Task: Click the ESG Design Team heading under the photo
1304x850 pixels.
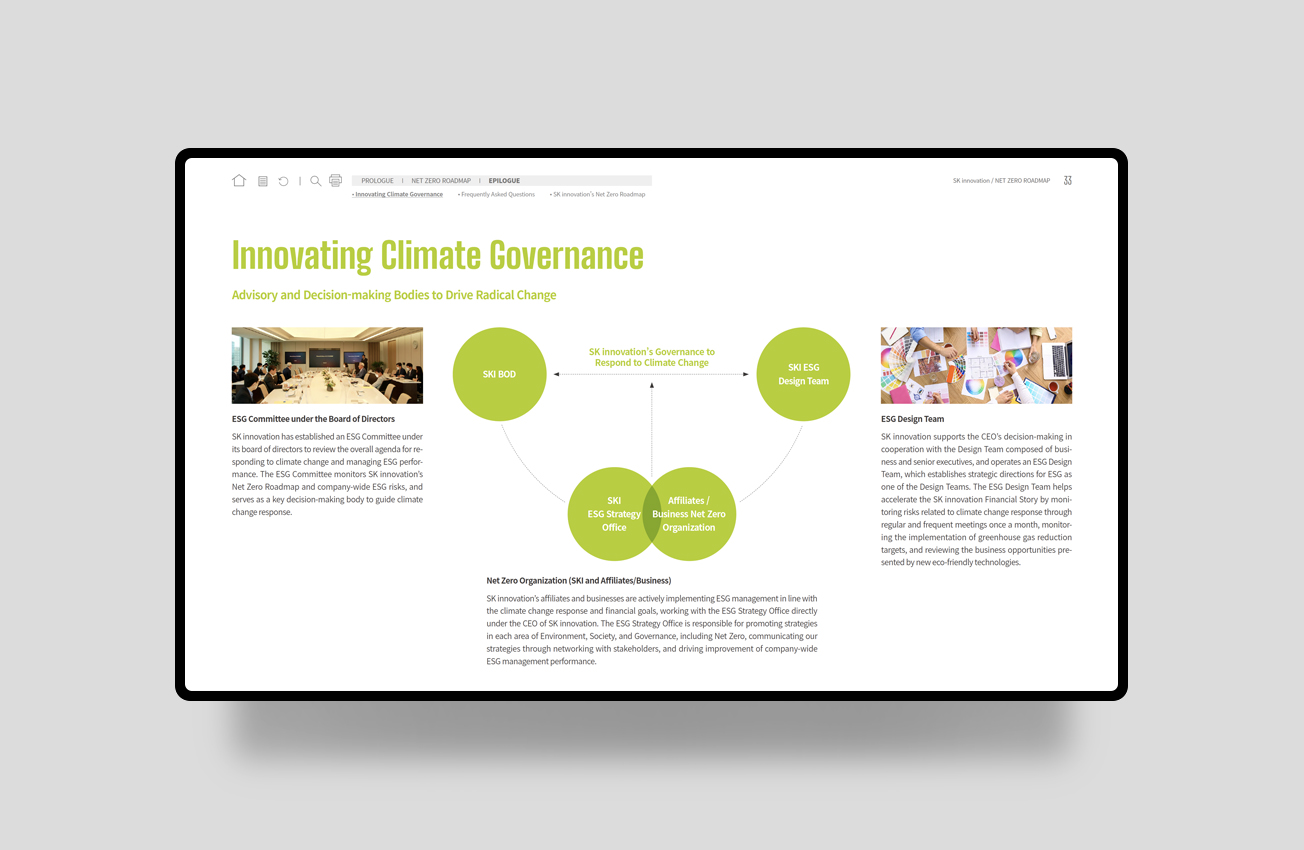Action: [912, 419]
